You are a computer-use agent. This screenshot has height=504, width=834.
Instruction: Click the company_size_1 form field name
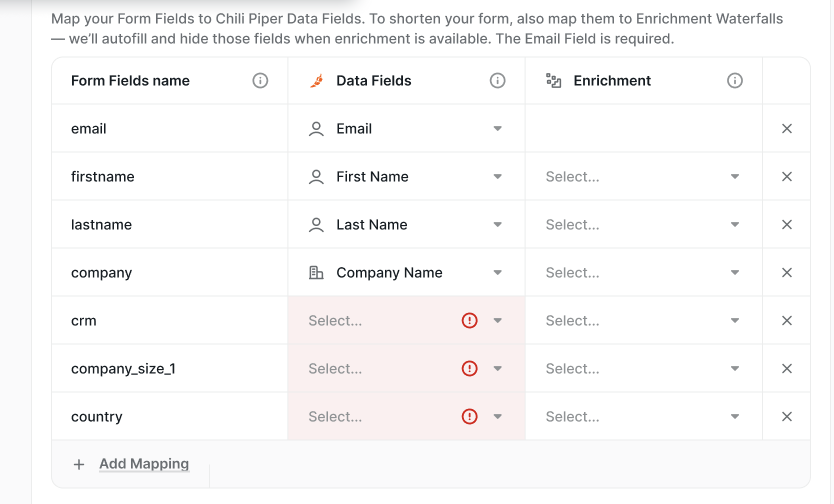(x=123, y=368)
